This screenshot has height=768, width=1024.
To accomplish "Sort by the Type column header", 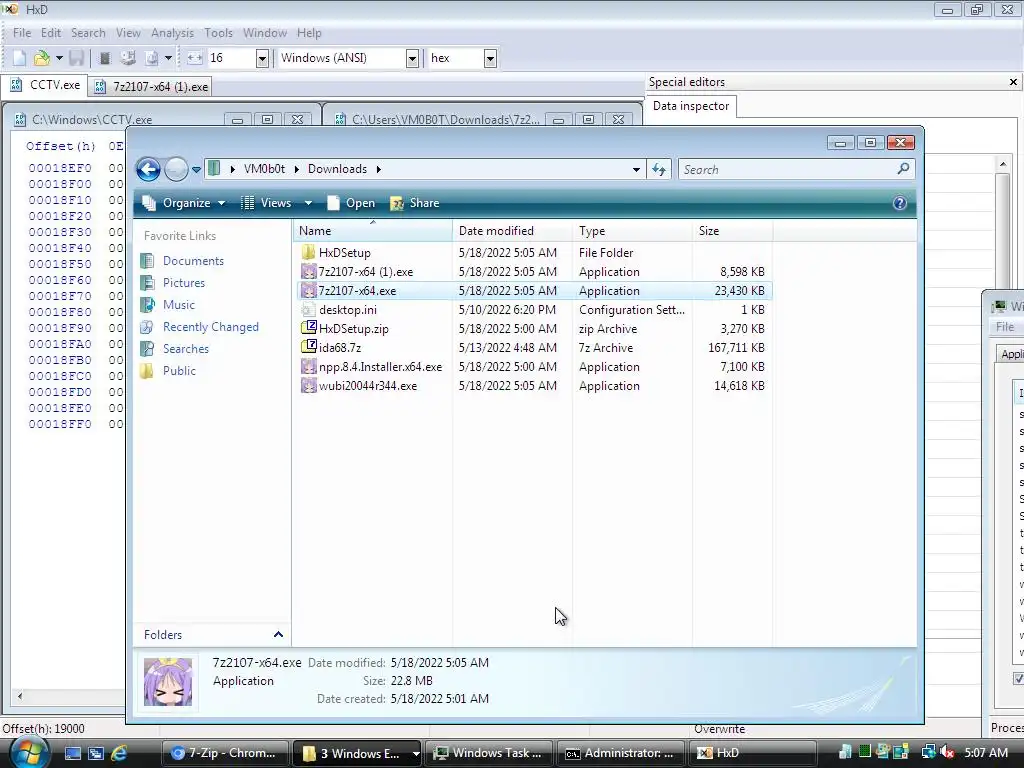I will click(632, 231).
